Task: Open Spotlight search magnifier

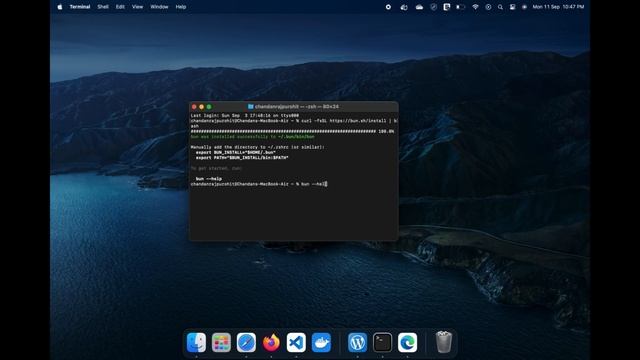Action: pyautogui.click(x=500, y=7)
